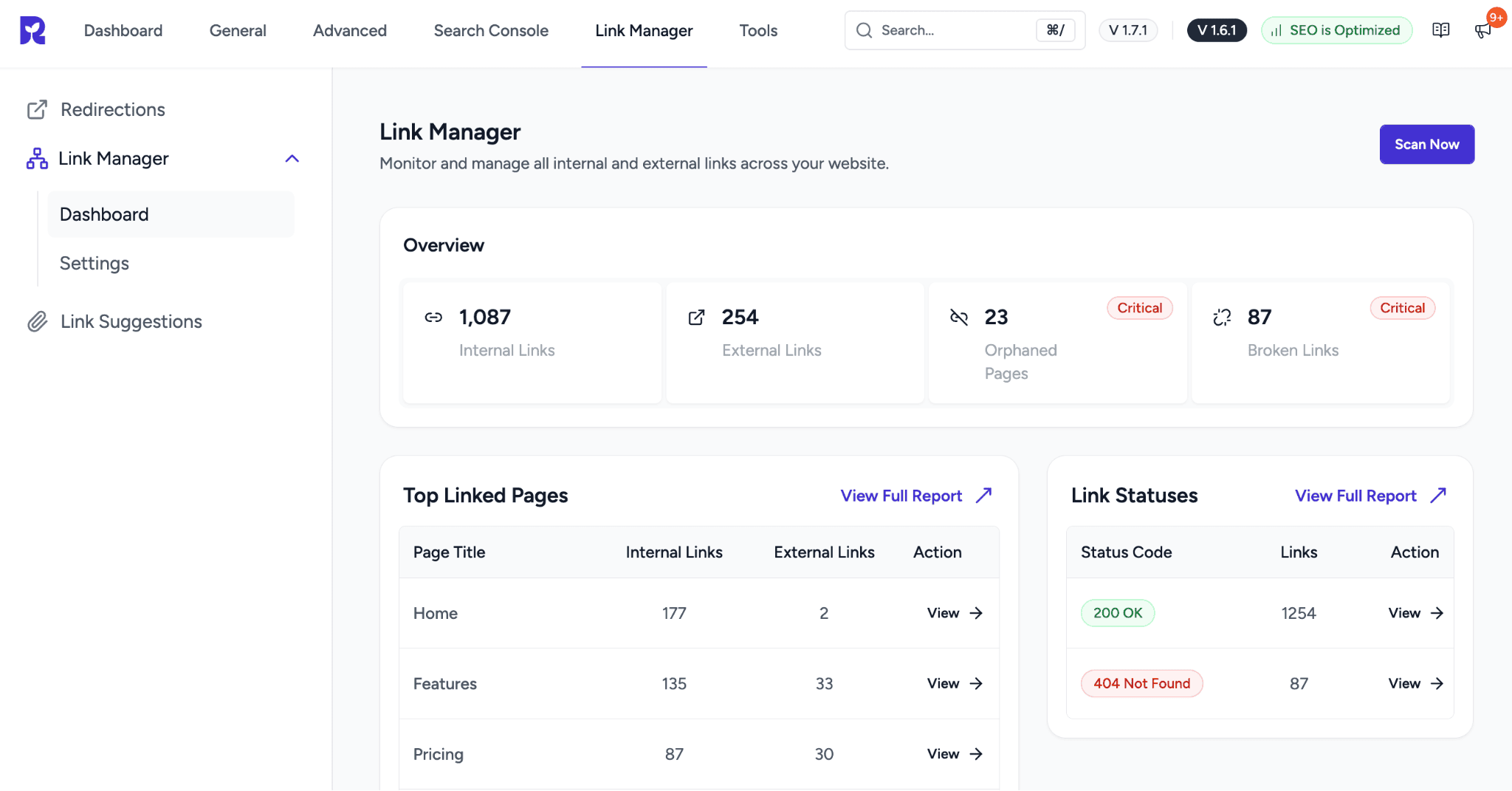
Task: Open the Advanced tab
Action: [x=350, y=30]
